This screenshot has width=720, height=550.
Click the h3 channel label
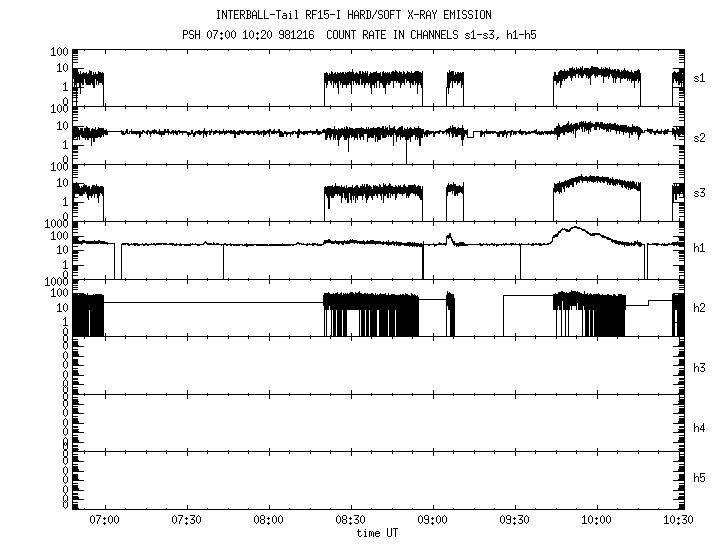click(700, 367)
